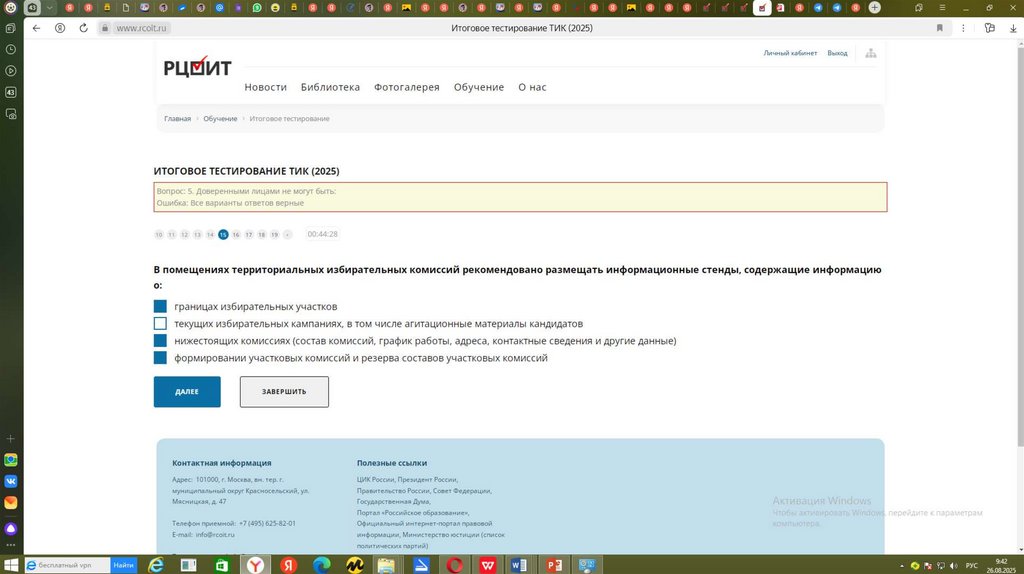Open File Explorer from the taskbar
Image resolution: width=1024 pixels, height=574 pixels.
(x=387, y=565)
